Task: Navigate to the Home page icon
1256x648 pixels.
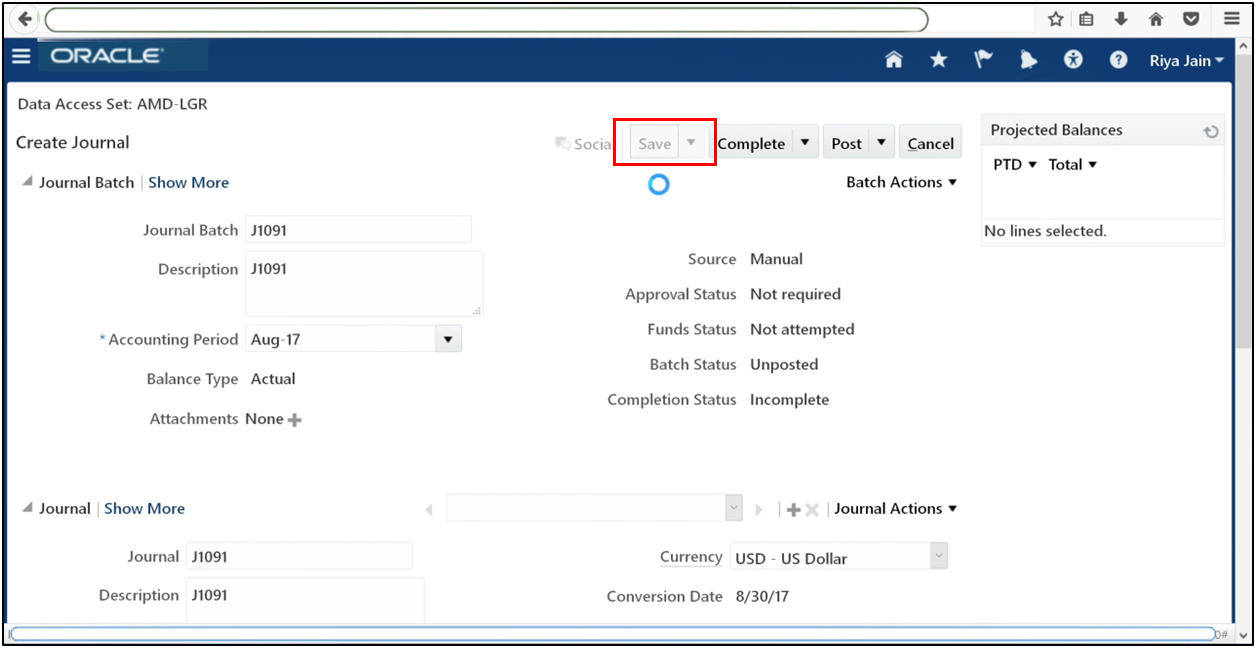Action: point(893,60)
